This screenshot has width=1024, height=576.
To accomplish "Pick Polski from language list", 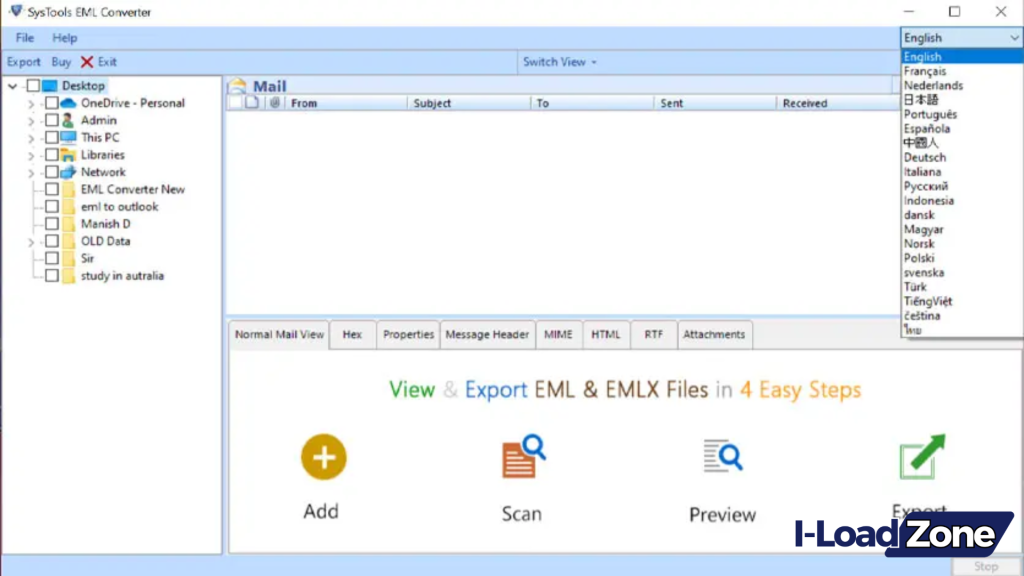I will click(961, 258).
